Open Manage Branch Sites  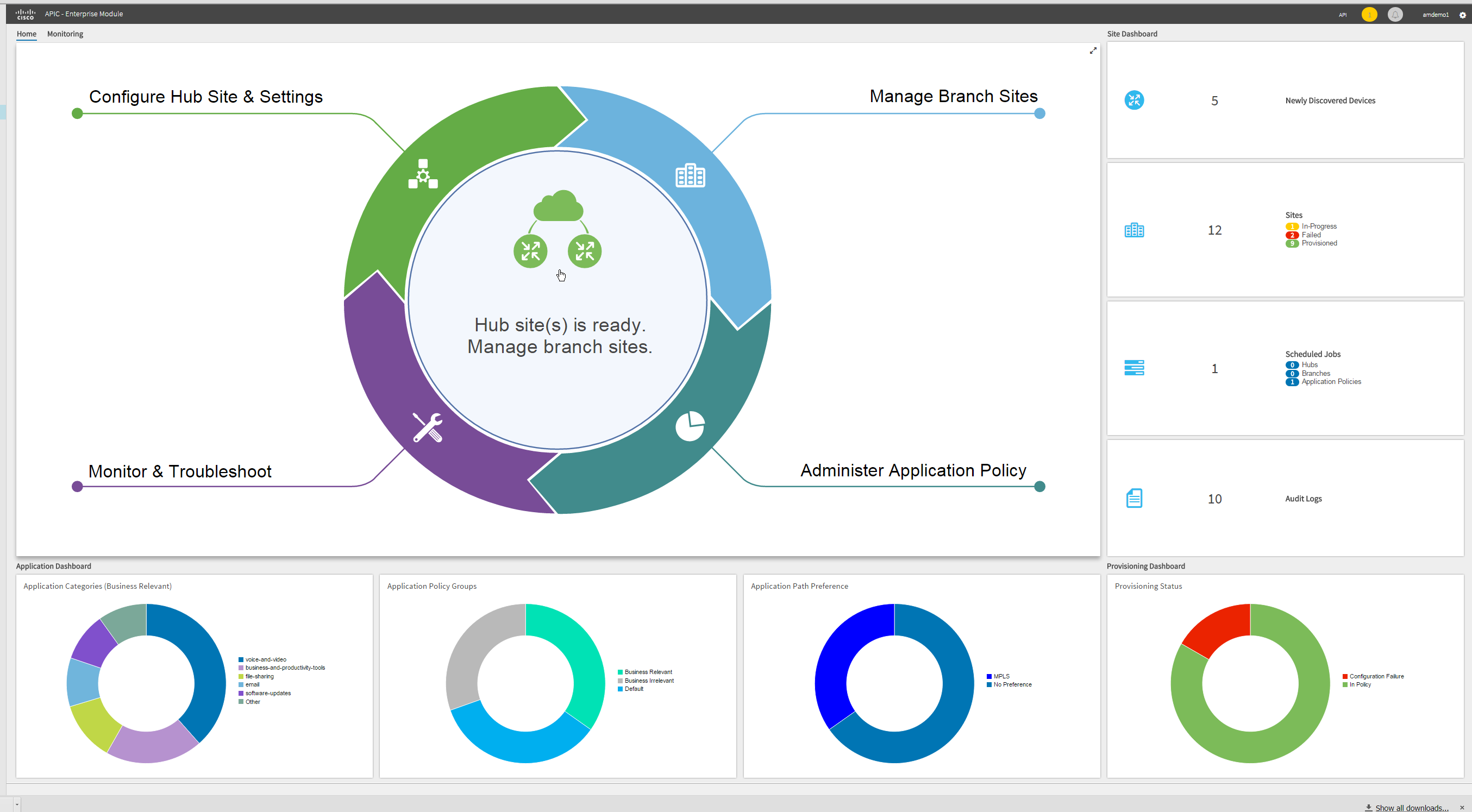click(953, 96)
